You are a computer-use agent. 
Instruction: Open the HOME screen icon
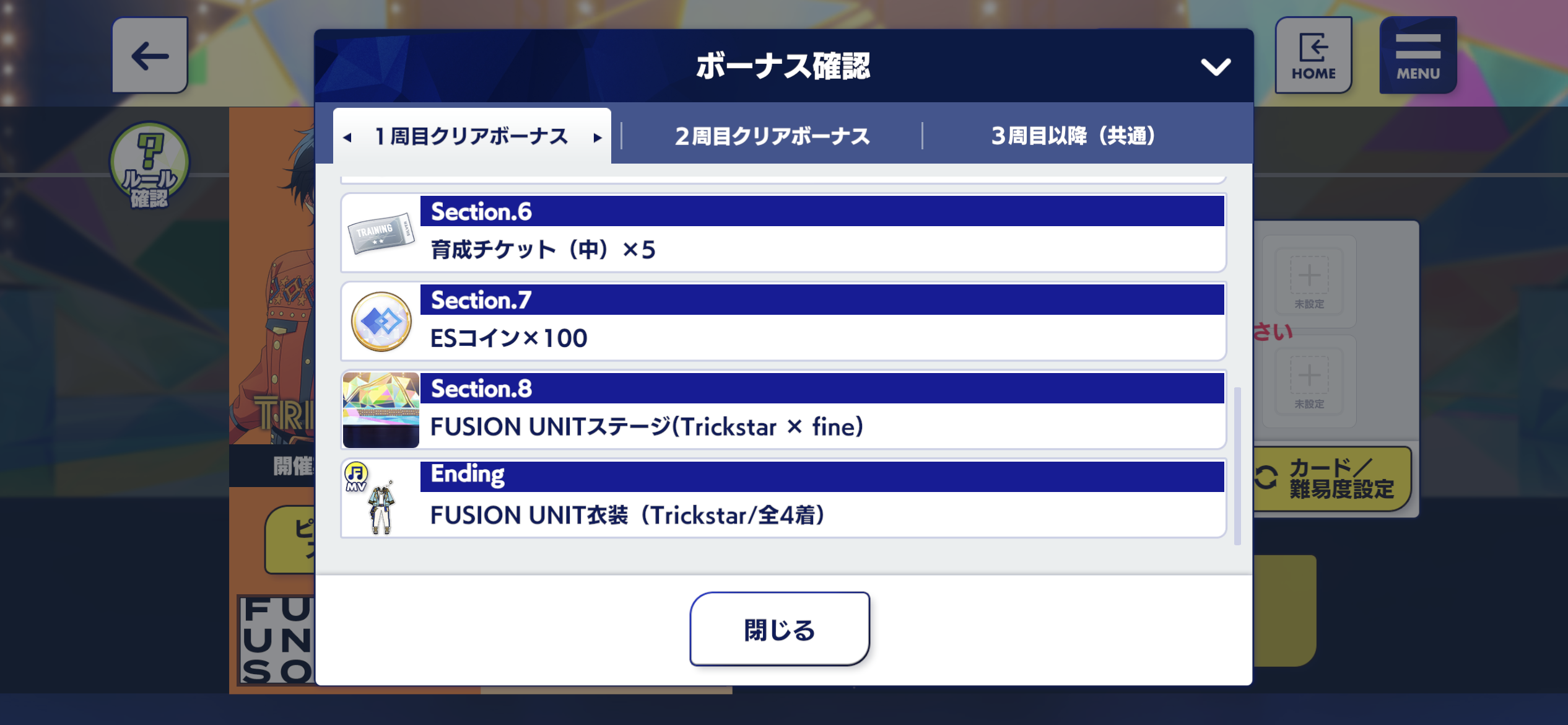click(1313, 55)
